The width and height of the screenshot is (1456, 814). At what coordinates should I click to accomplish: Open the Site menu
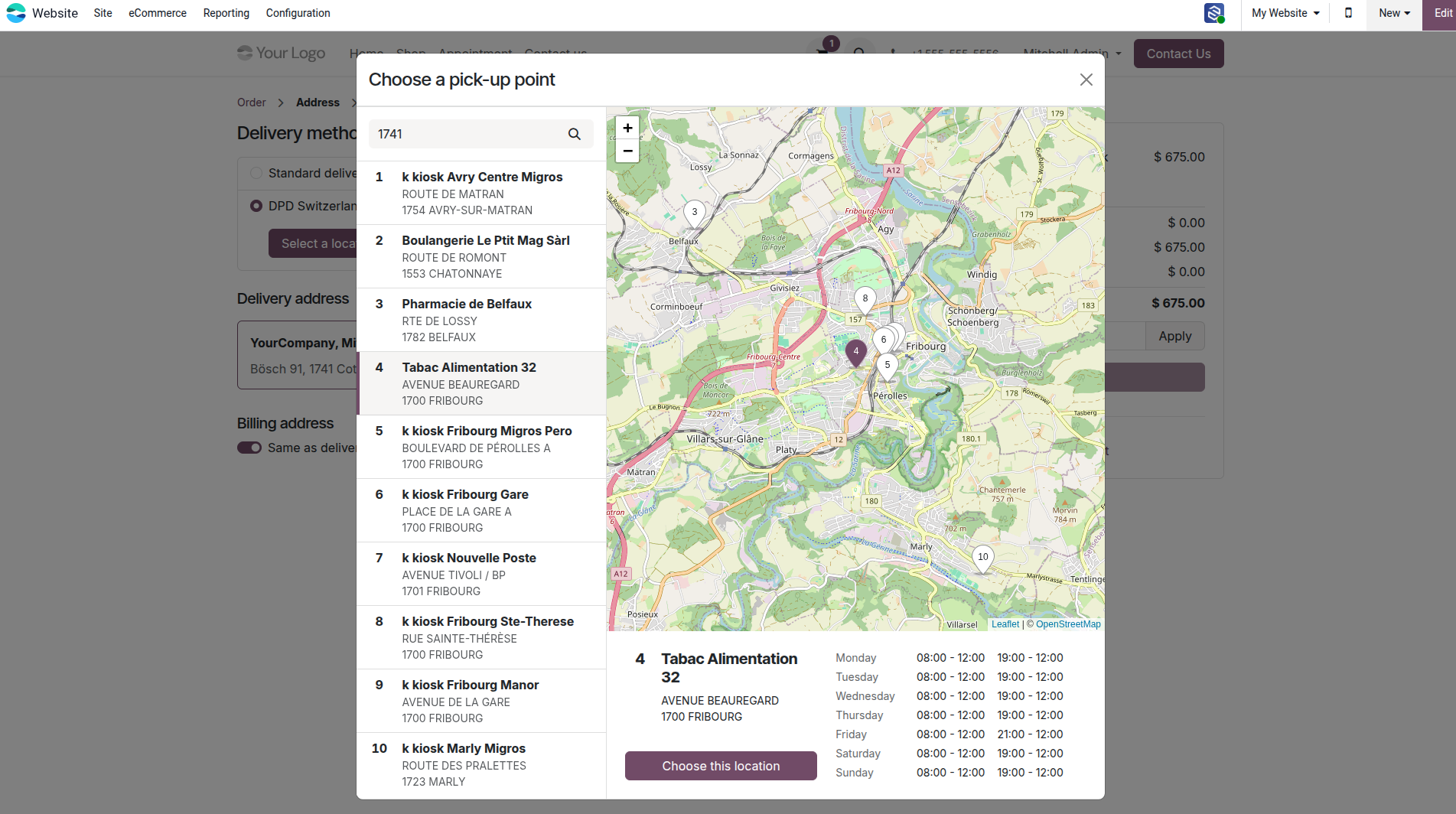(103, 13)
